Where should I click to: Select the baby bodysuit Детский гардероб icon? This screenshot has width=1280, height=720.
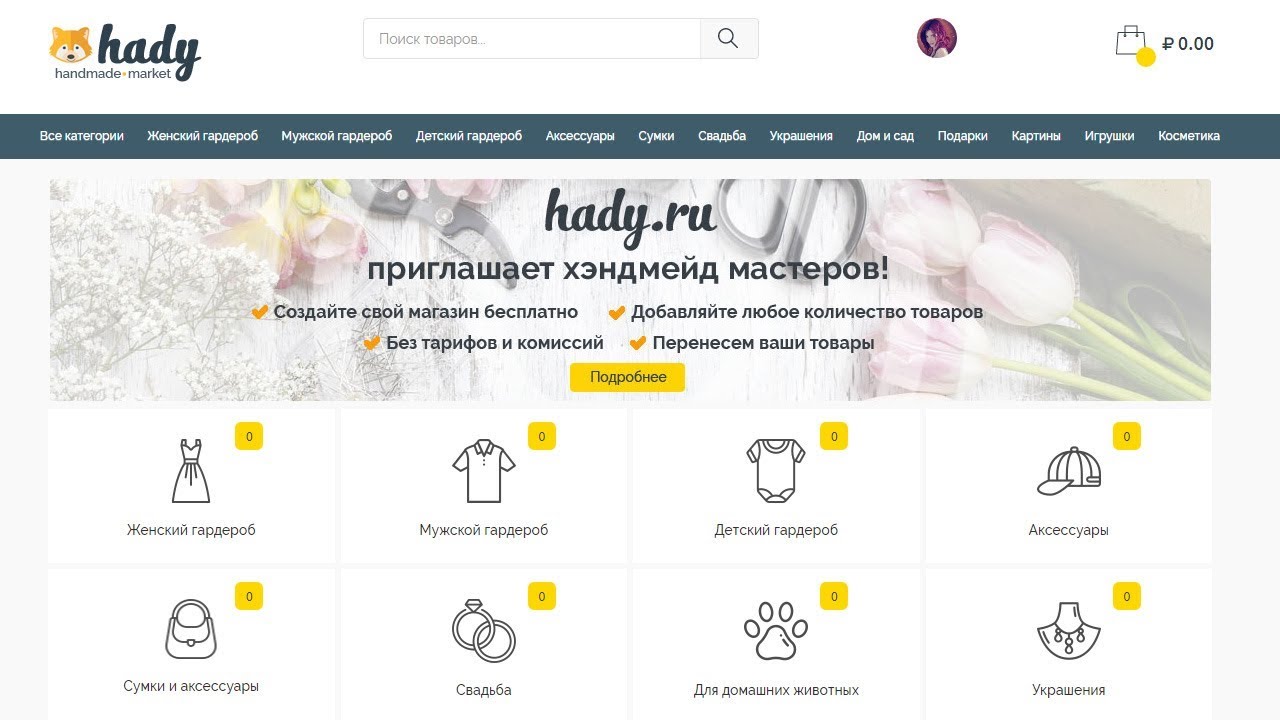(x=776, y=470)
